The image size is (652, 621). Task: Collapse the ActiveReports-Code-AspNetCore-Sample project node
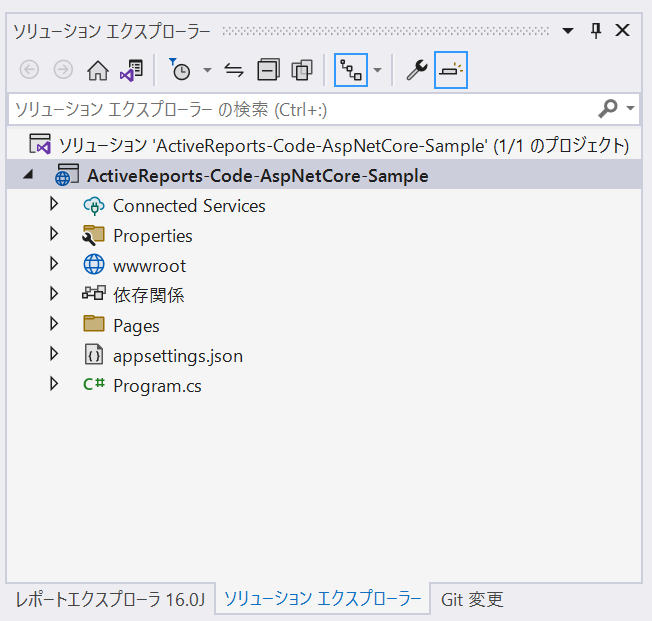pyautogui.click(x=28, y=175)
